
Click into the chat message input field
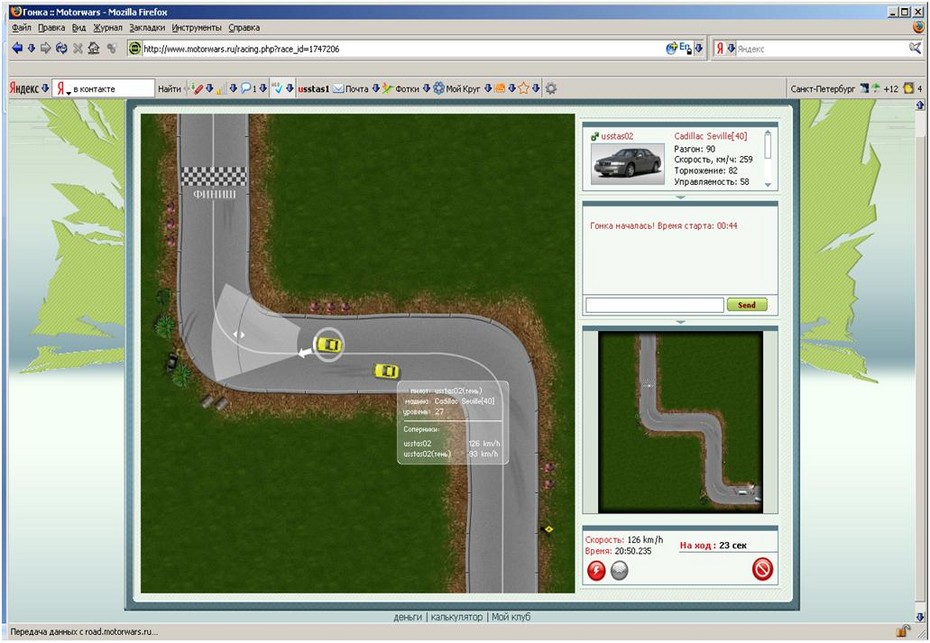[654, 305]
